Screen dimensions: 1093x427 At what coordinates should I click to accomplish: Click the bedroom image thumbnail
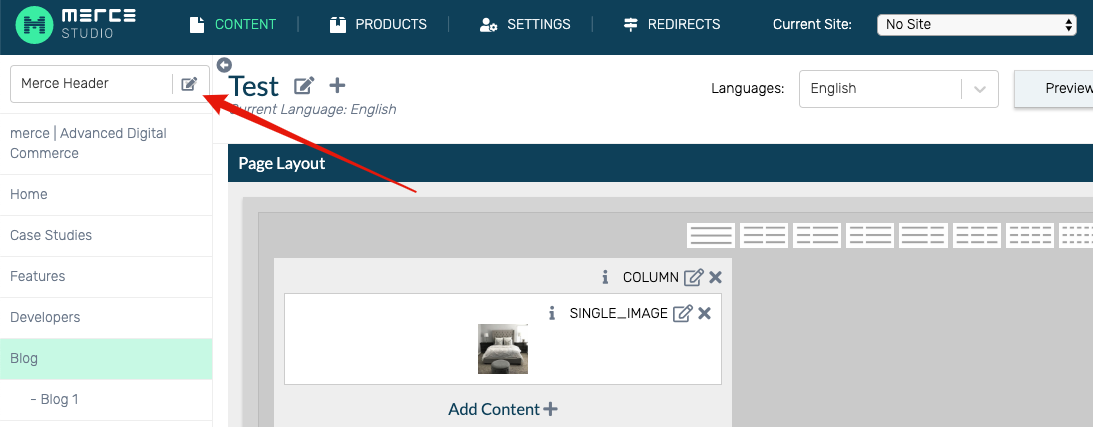point(503,349)
